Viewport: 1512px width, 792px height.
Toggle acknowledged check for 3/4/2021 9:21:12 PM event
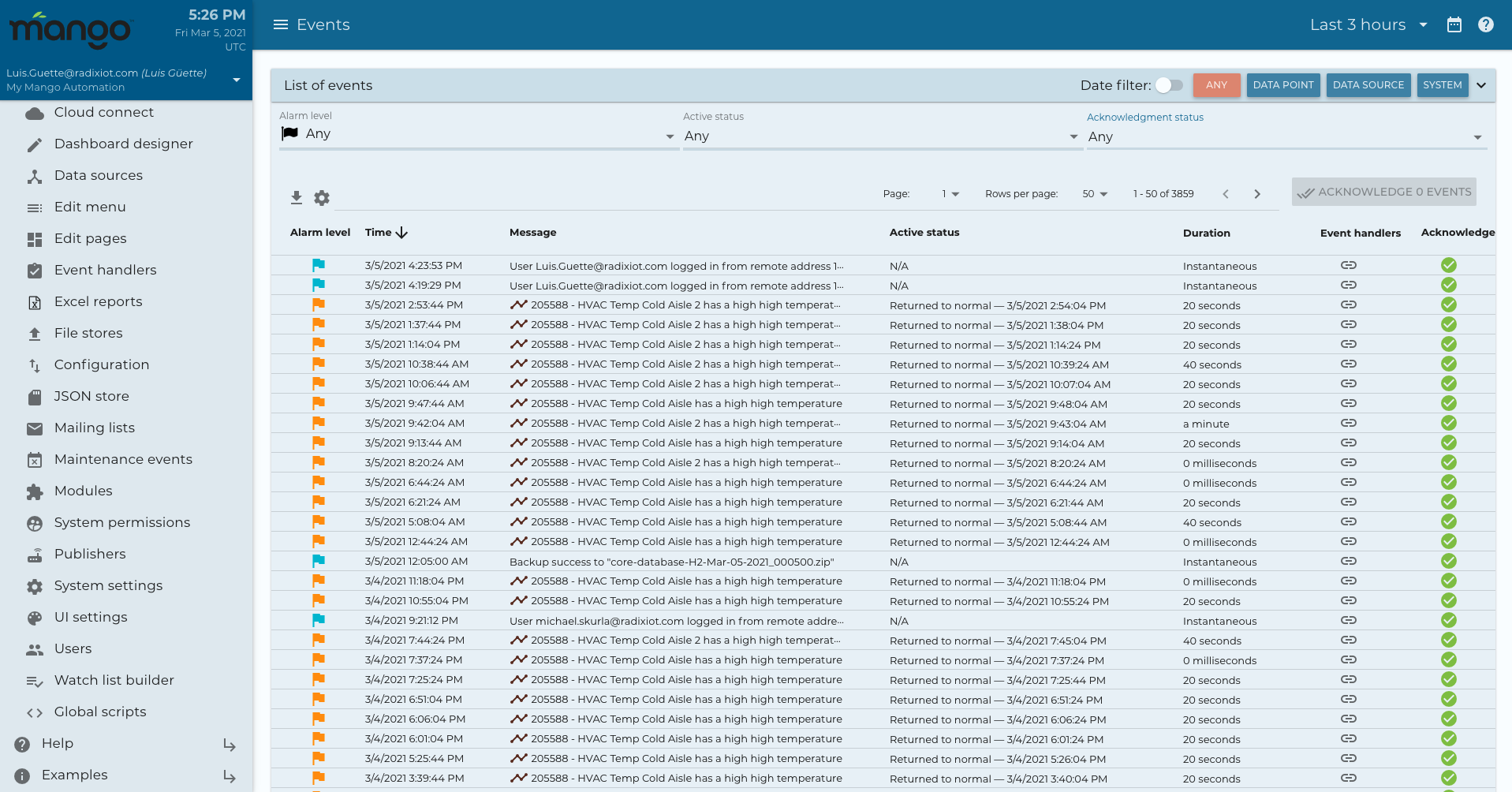[x=1449, y=620]
